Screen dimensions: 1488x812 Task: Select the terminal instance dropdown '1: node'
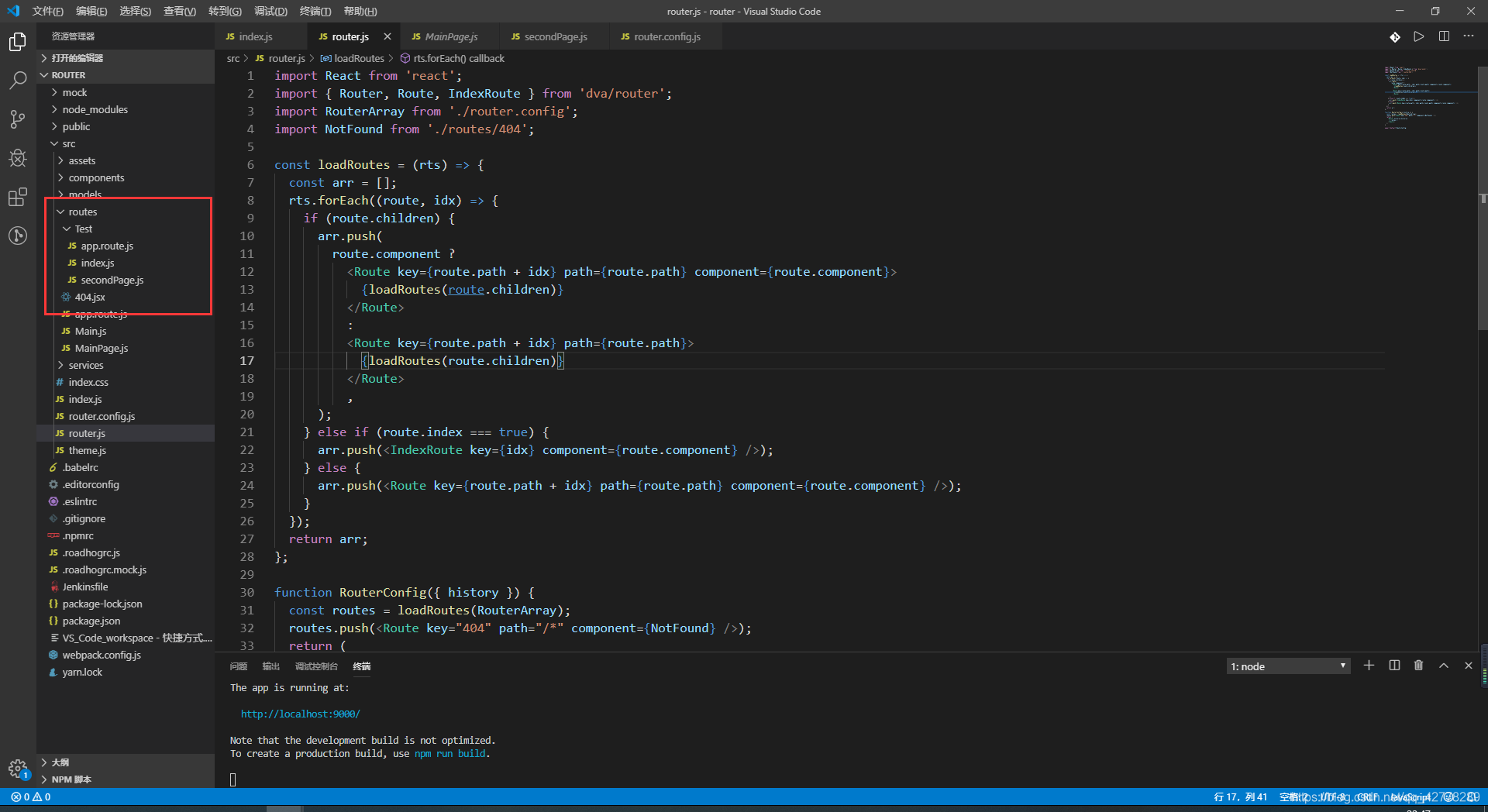(1288, 666)
